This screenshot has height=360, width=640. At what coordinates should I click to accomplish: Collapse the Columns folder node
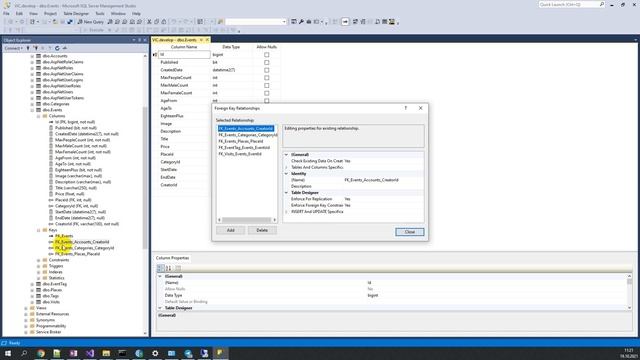pos(39,116)
